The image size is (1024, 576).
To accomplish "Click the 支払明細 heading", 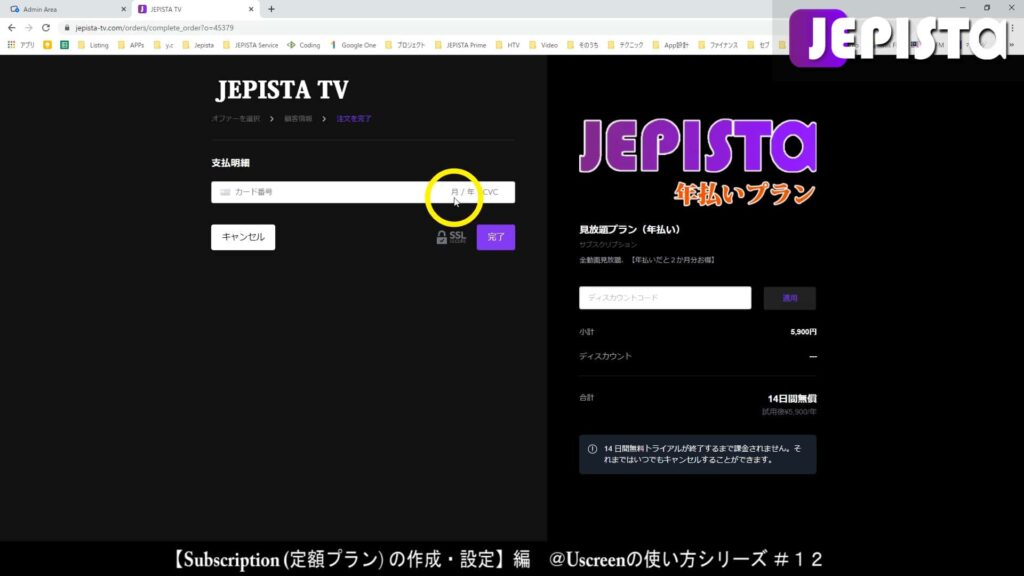I will coord(231,163).
